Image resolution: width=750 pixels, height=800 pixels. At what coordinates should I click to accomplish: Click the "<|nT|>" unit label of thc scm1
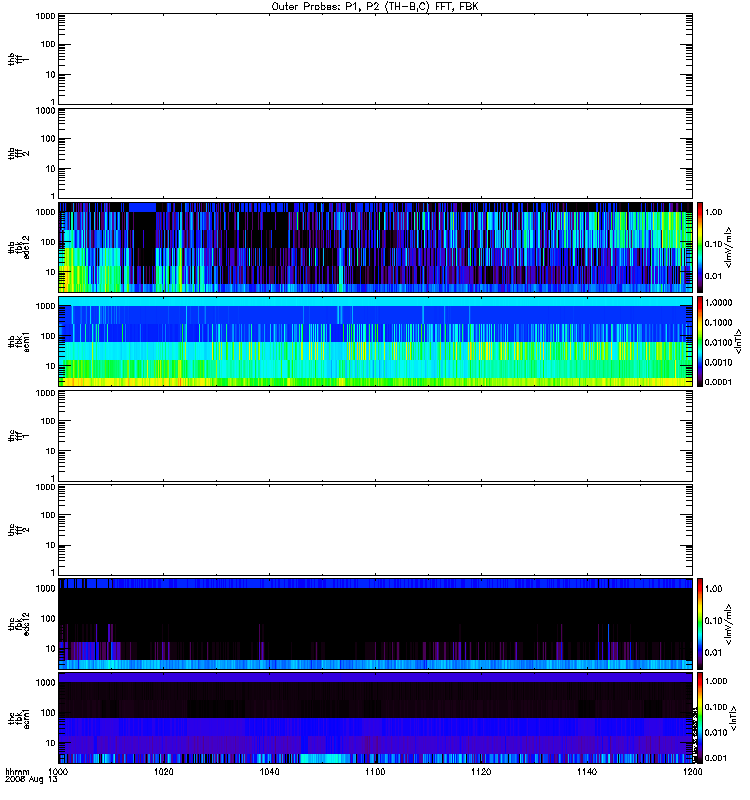coord(733,718)
